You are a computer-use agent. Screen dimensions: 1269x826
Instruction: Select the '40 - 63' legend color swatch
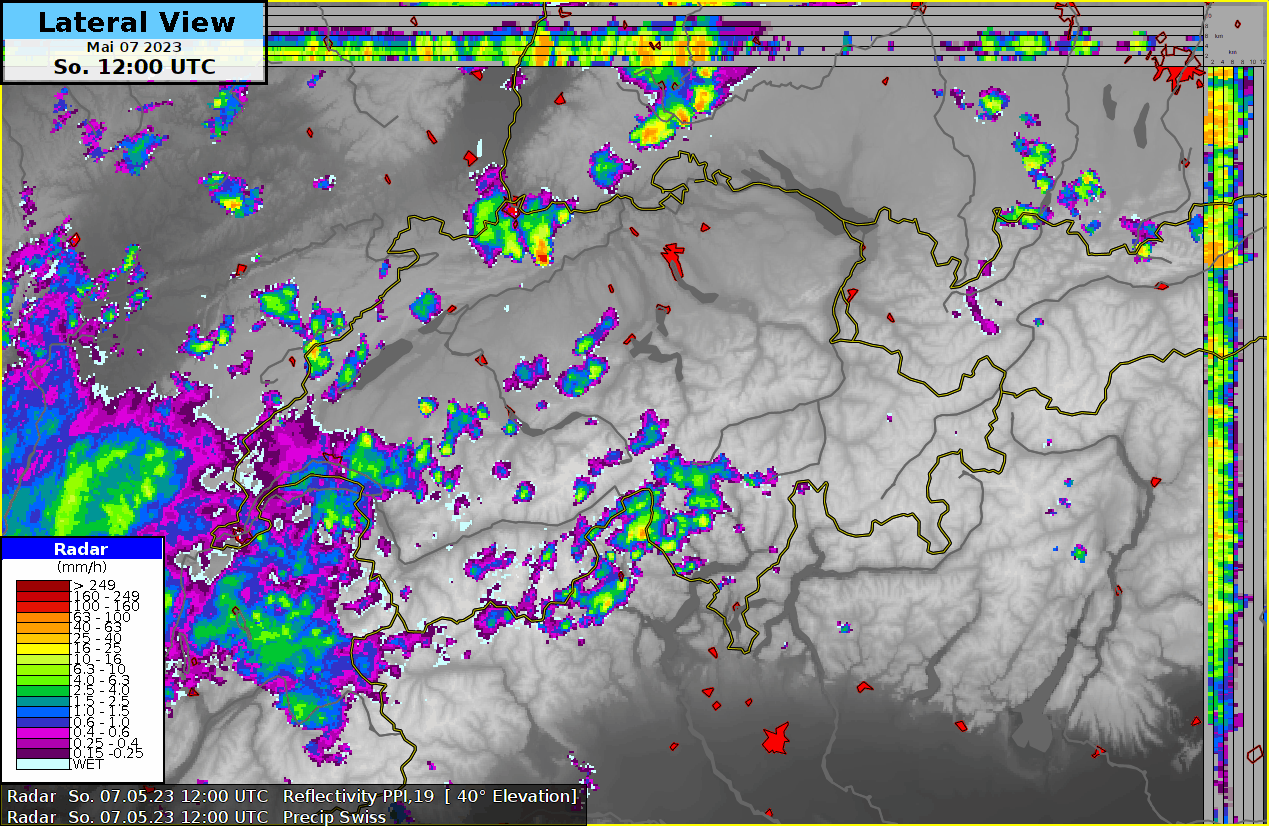(43, 627)
